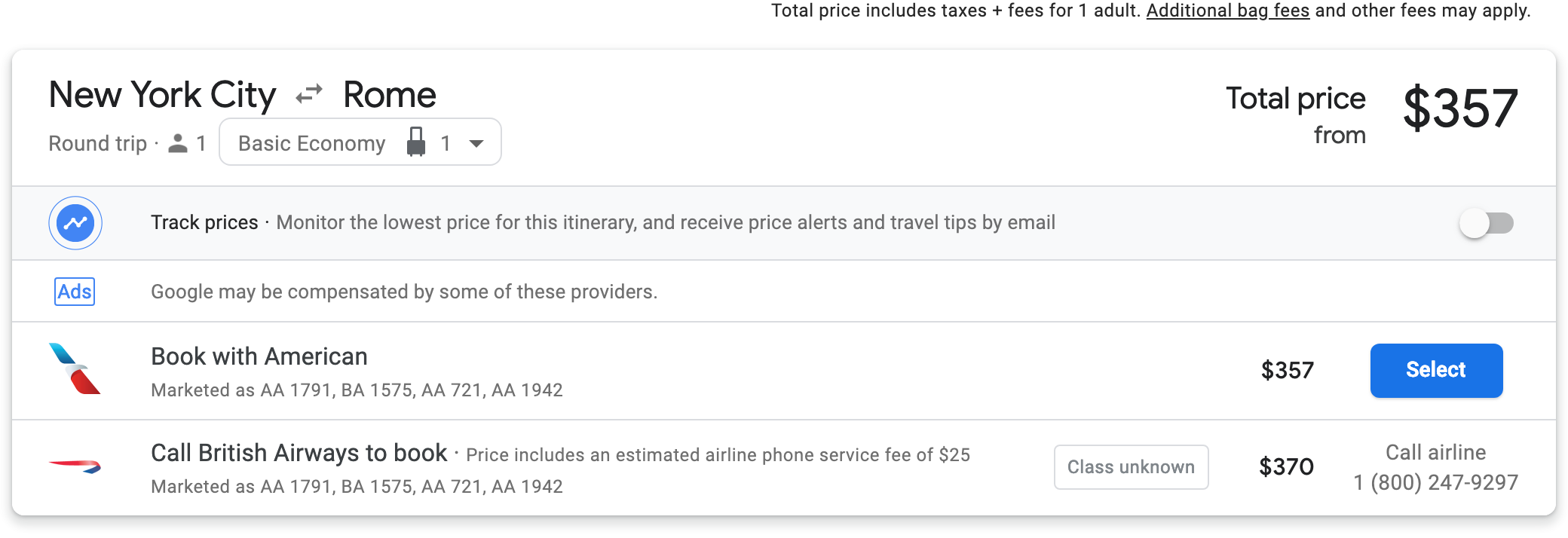Screen dimensions: 1568x538
Task: Click the British Airways phone number
Action: [1435, 482]
